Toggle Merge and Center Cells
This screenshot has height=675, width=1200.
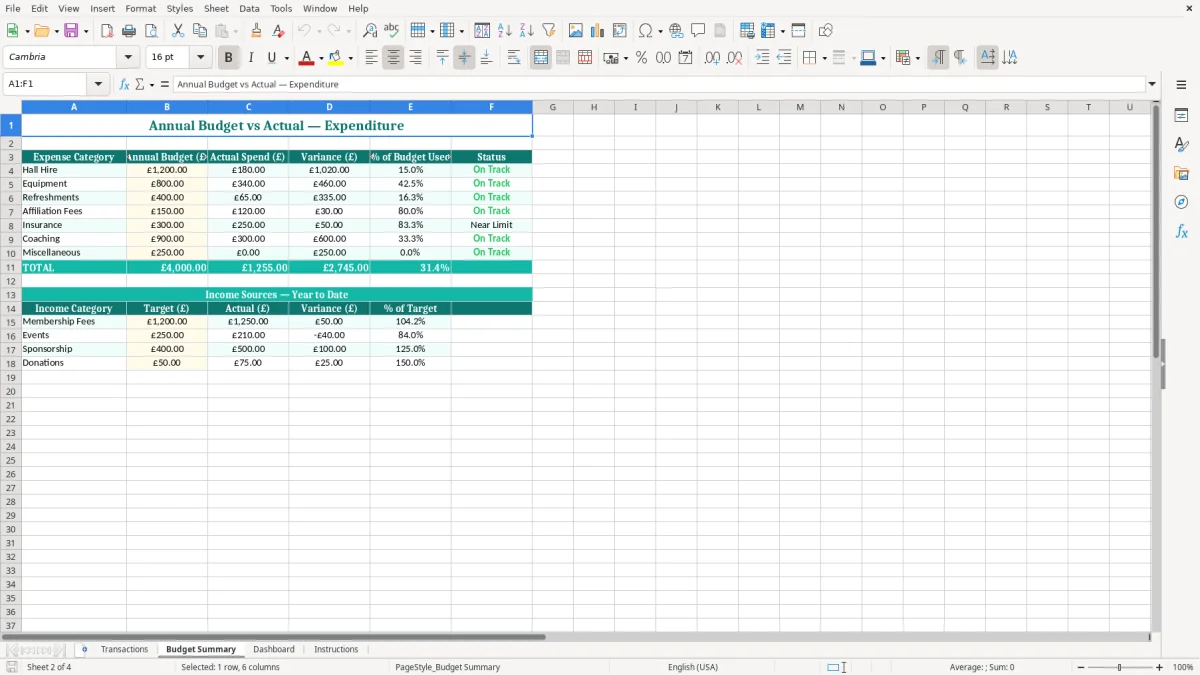click(541, 58)
